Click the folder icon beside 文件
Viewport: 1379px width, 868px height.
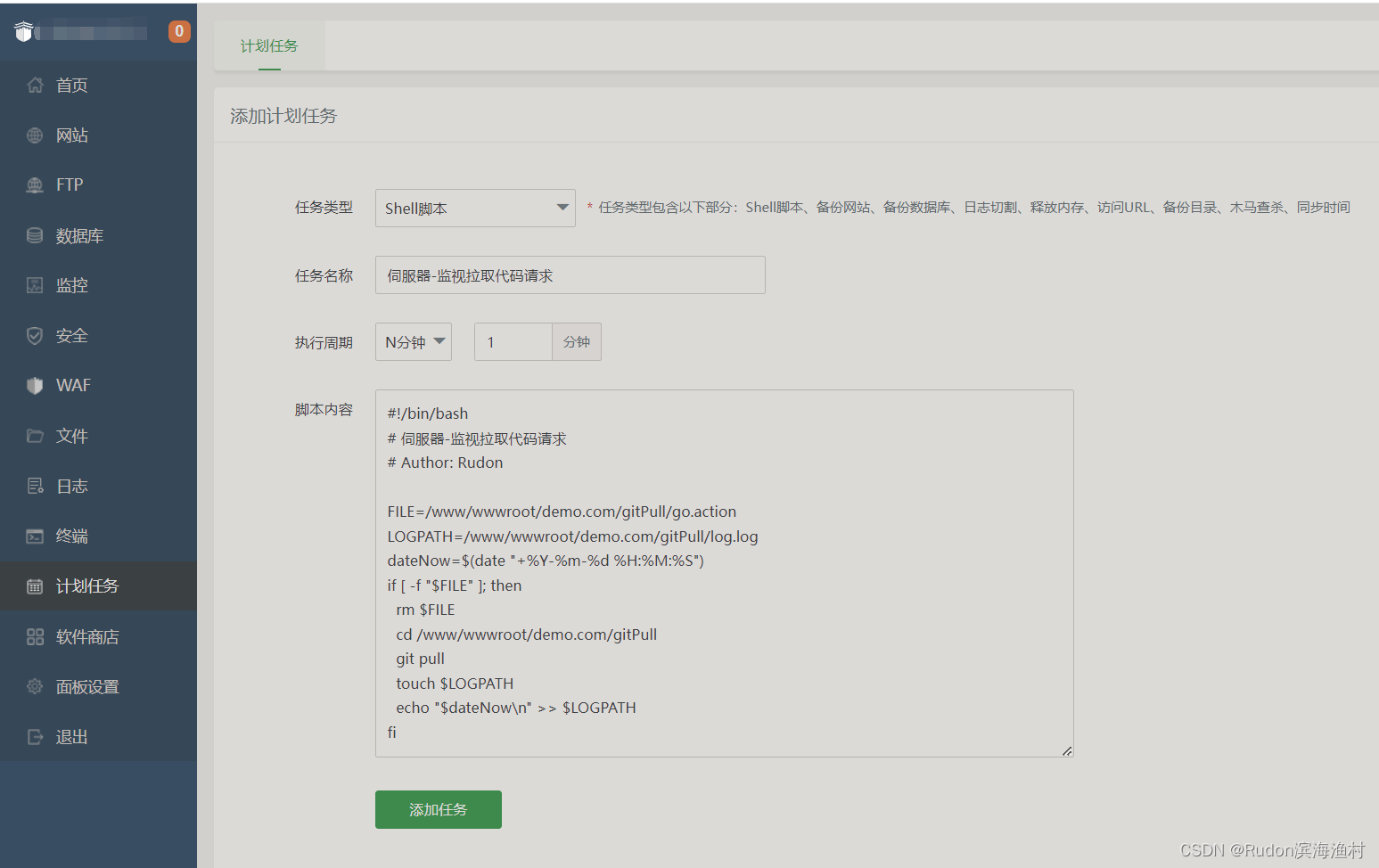(35, 436)
